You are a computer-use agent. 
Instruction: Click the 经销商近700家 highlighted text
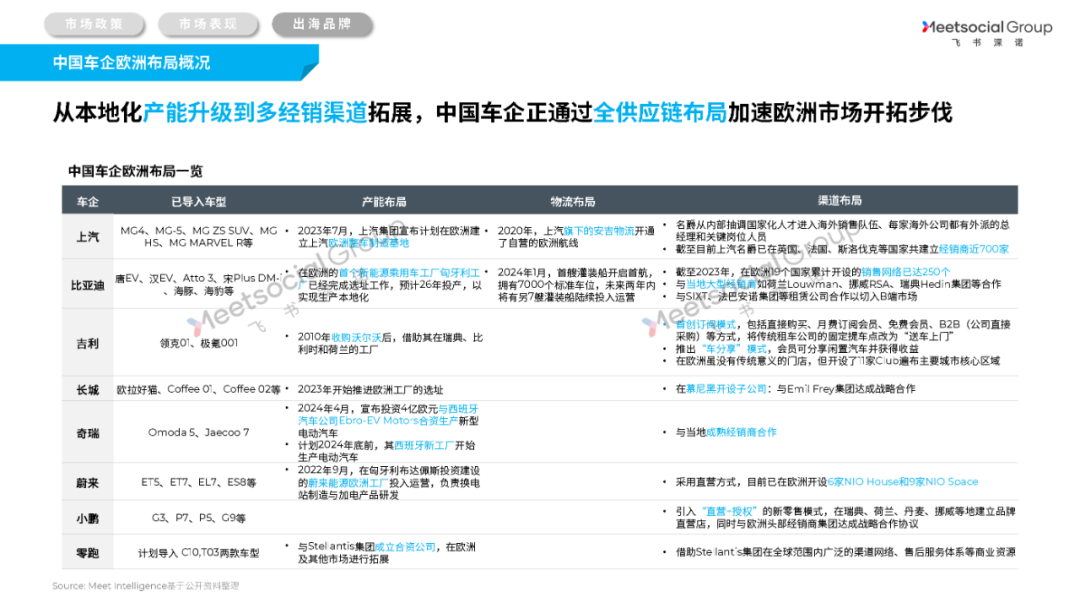pos(973,249)
